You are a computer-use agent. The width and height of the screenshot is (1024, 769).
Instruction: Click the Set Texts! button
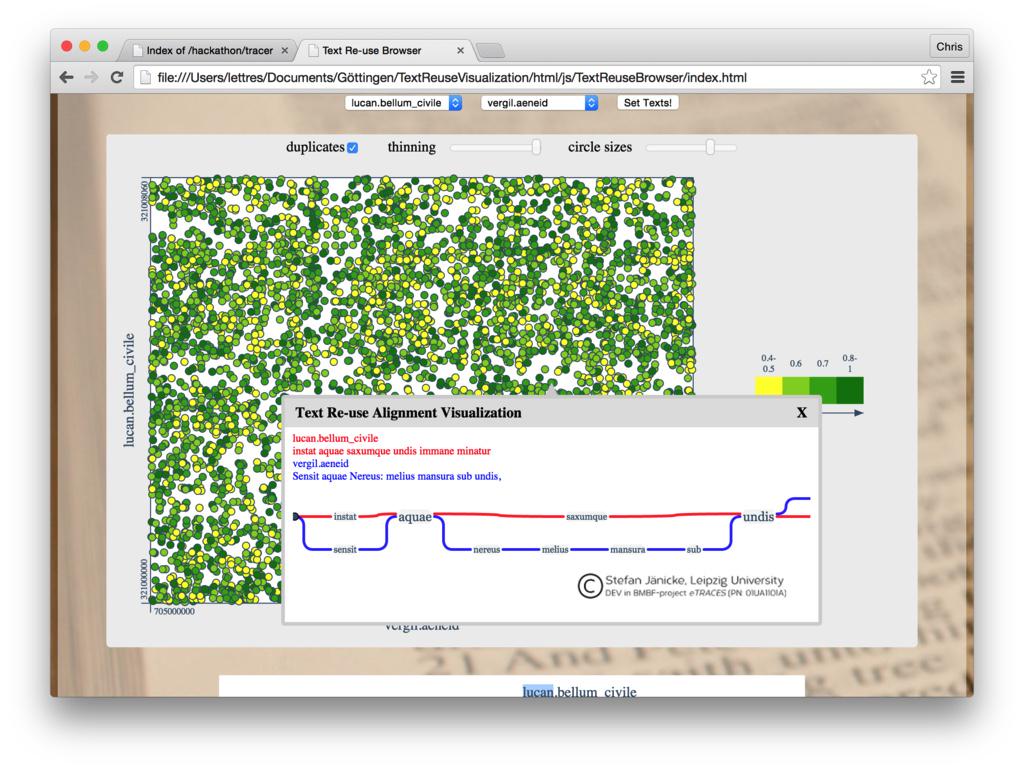coord(647,103)
